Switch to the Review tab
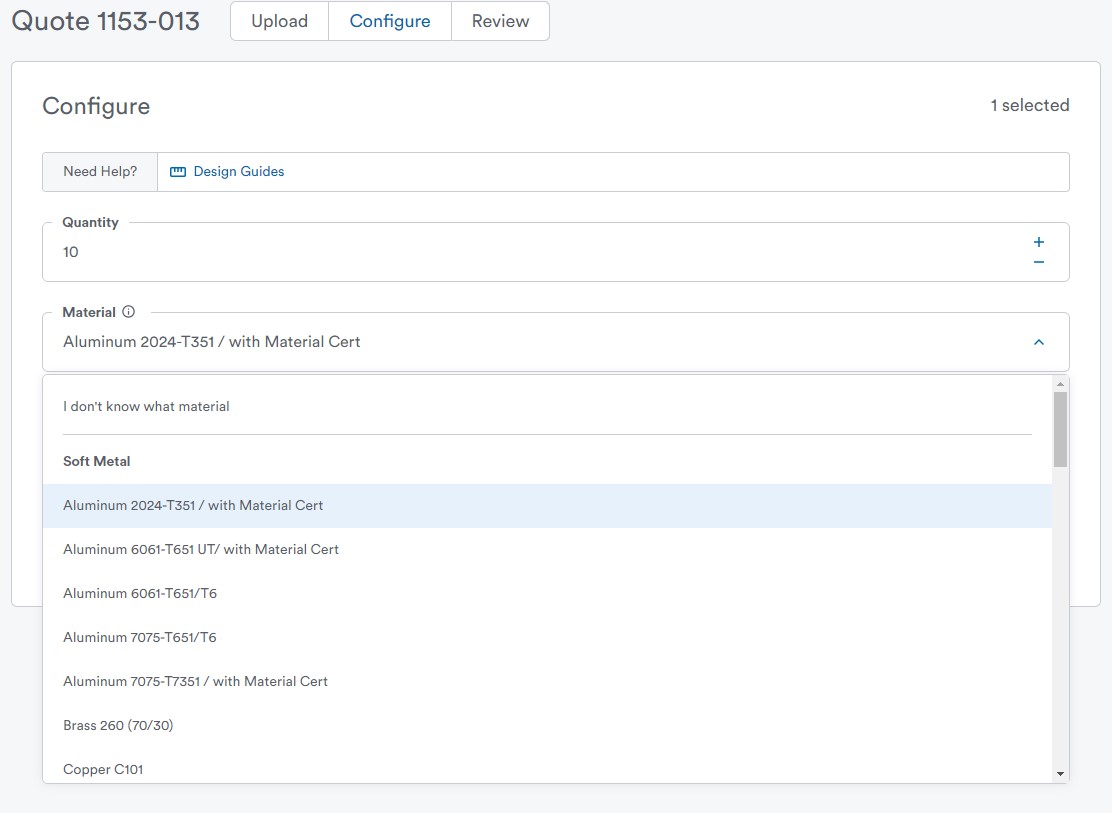1112x813 pixels. [x=500, y=20]
